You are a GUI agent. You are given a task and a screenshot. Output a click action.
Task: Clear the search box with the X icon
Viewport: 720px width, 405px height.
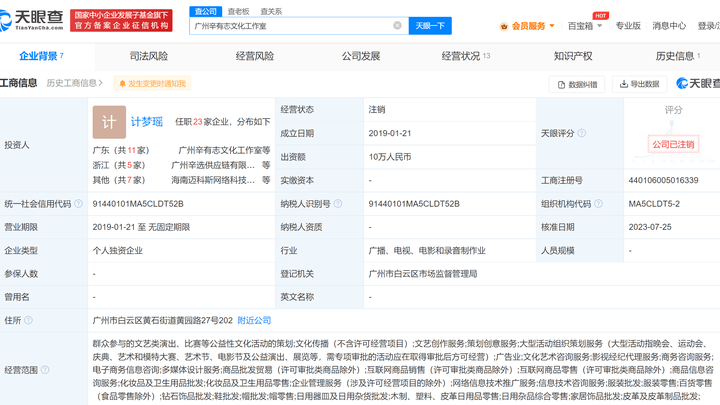coord(397,25)
